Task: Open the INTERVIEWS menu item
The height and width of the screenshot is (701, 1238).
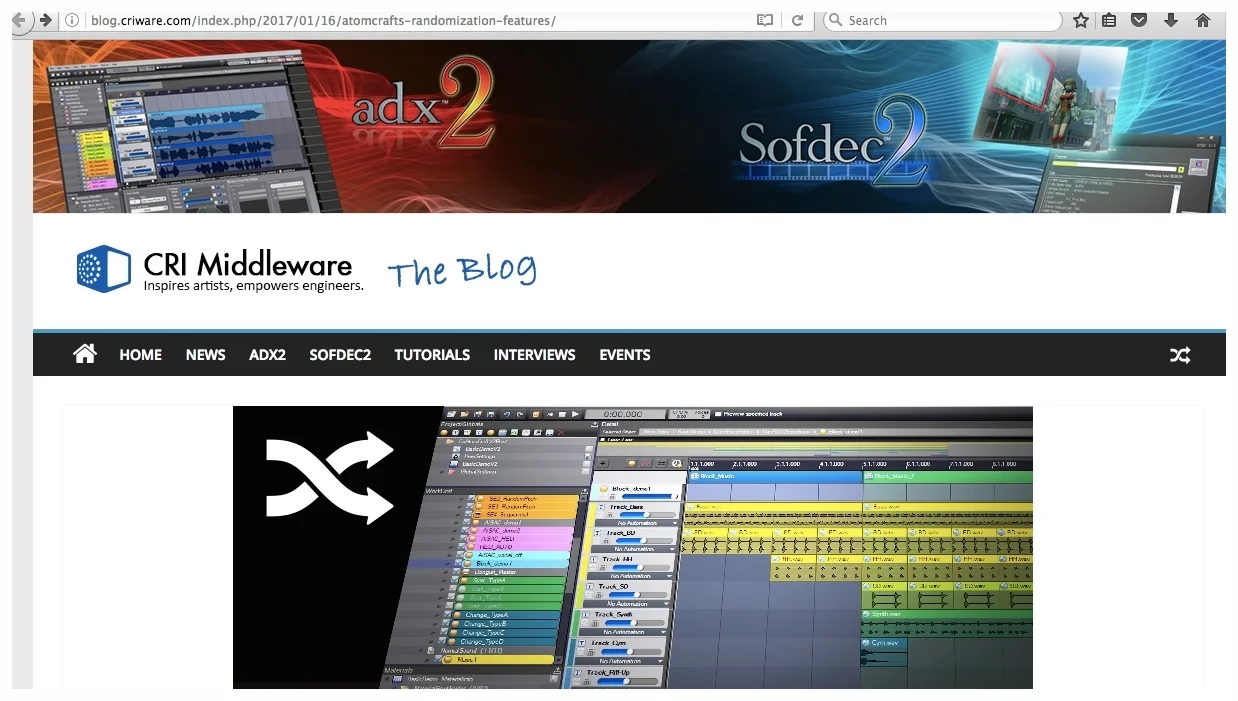Action: (534, 355)
